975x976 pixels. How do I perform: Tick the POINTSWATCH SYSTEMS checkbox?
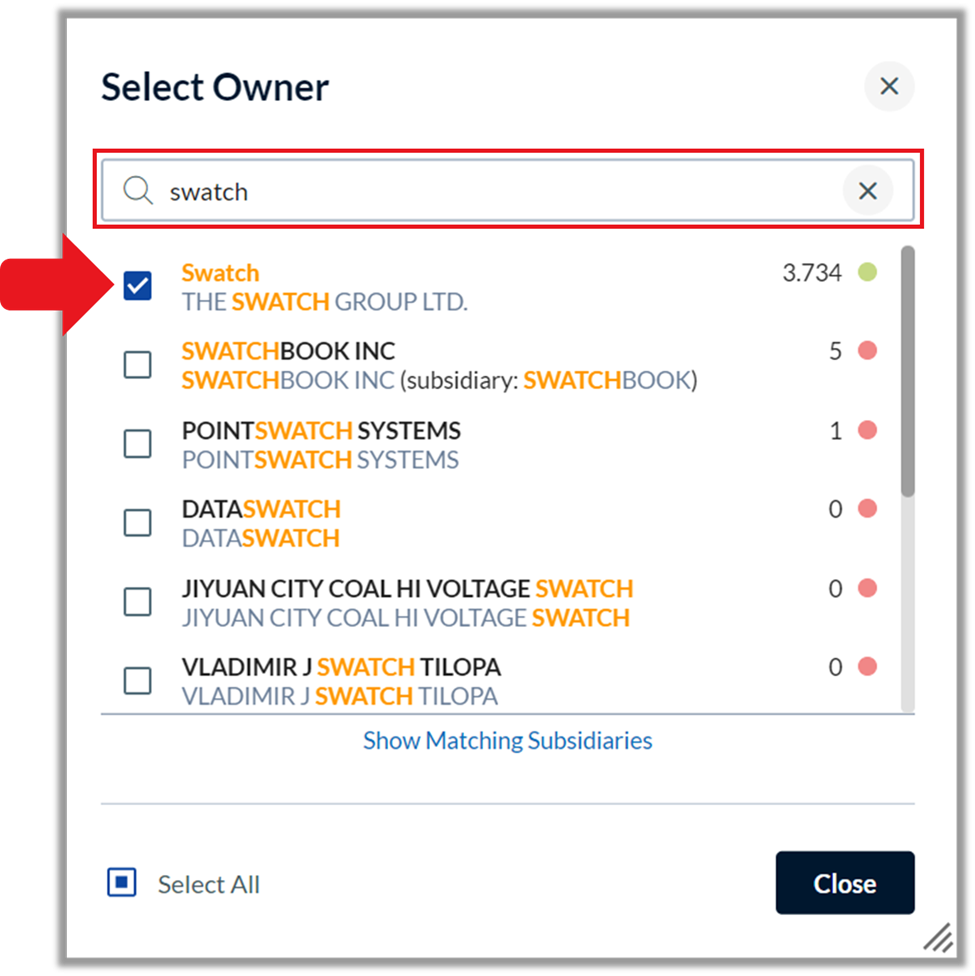click(138, 444)
